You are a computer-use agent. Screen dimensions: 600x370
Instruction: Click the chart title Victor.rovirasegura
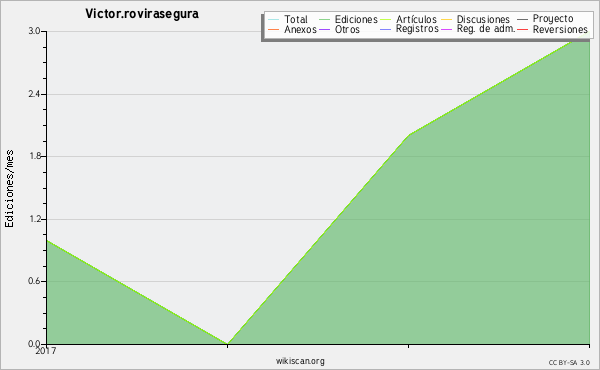pyautogui.click(x=142, y=14)
